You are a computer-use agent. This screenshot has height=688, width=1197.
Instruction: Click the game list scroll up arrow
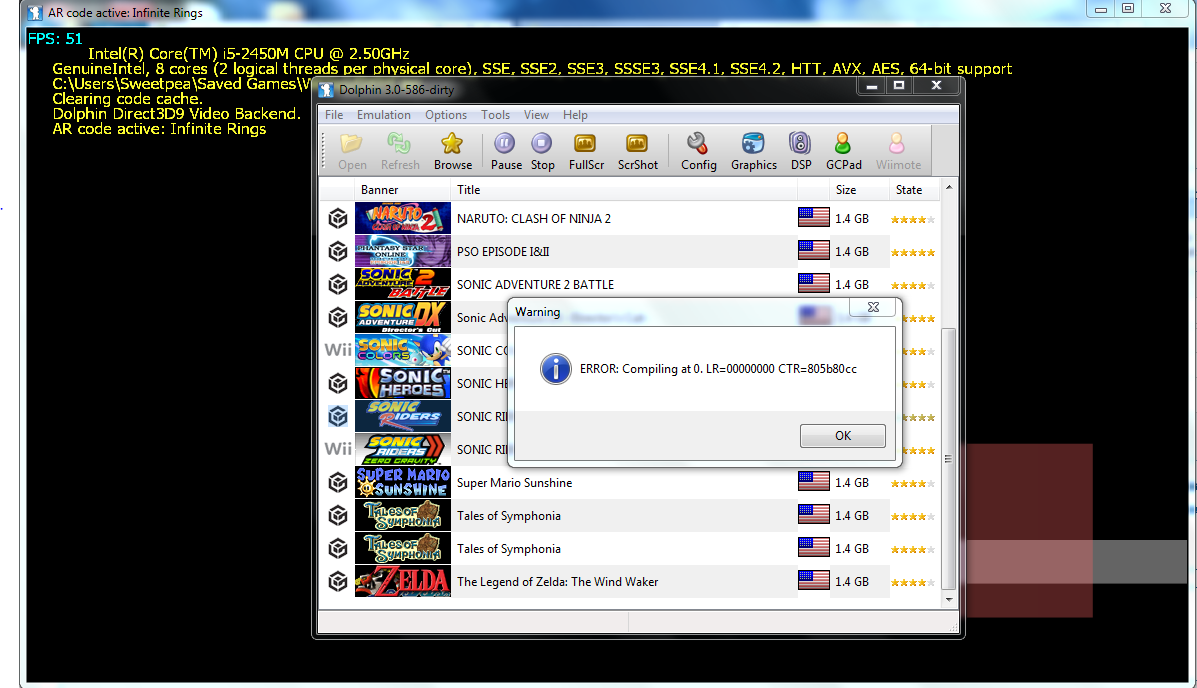coord(949,187)
